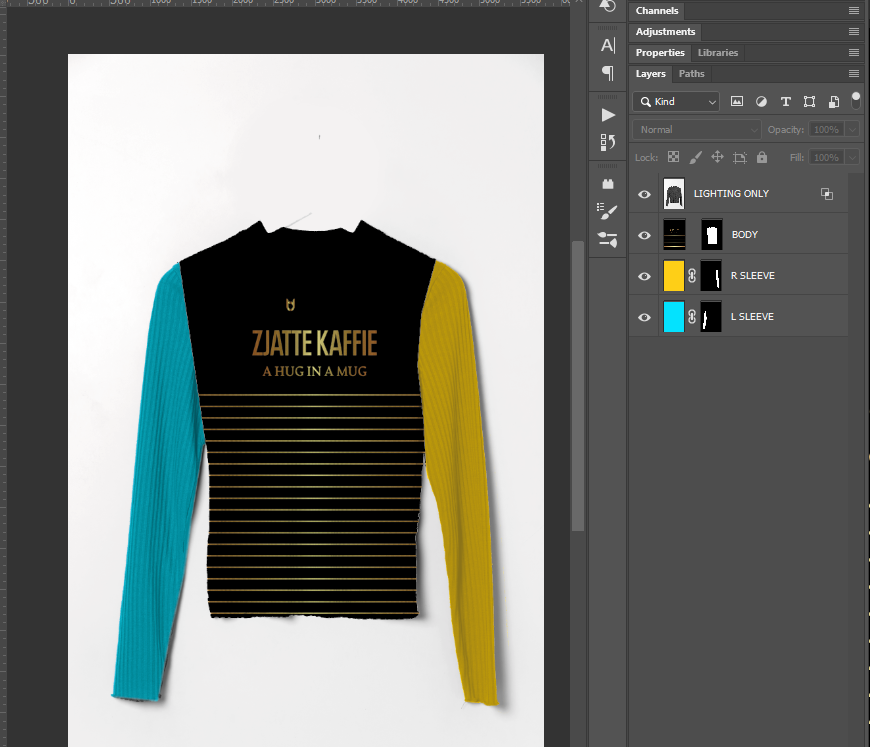Image resolution: width=870 pixels, height=747 pixels.
Task: Hide the LIGHTING ONLY layer
Action: [644, 193]
